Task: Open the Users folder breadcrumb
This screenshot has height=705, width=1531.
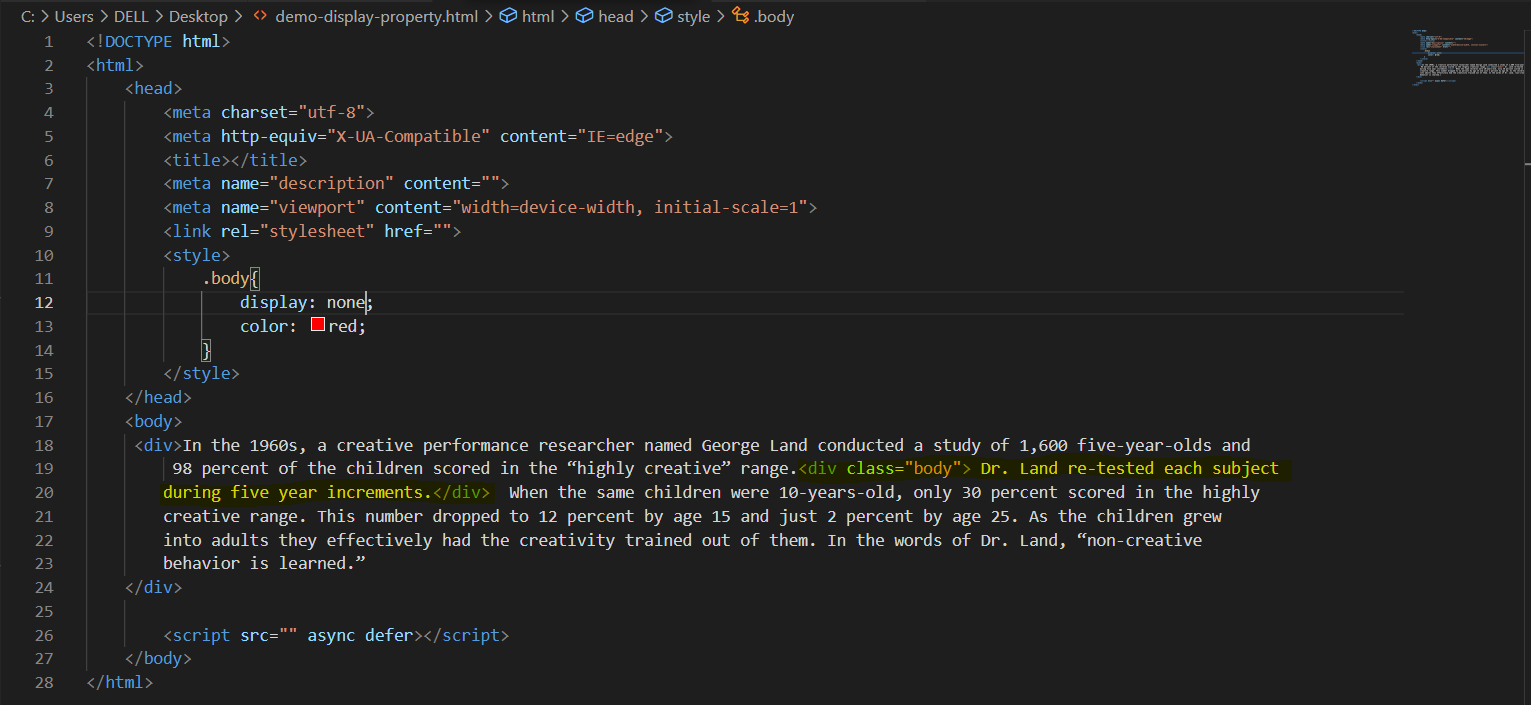Action: click(x=74, y=16)
